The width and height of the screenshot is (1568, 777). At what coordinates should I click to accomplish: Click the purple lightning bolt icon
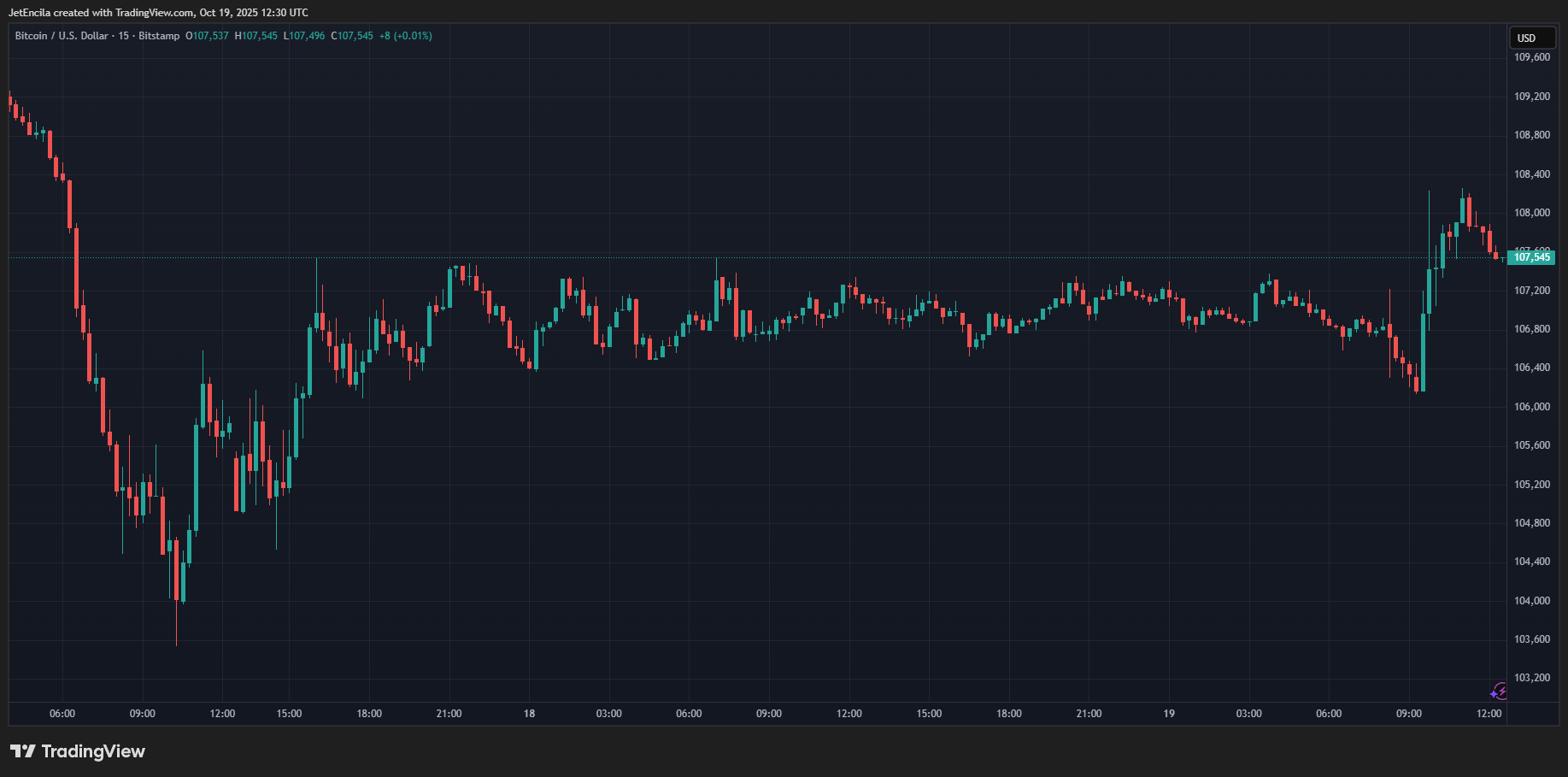1499,692
